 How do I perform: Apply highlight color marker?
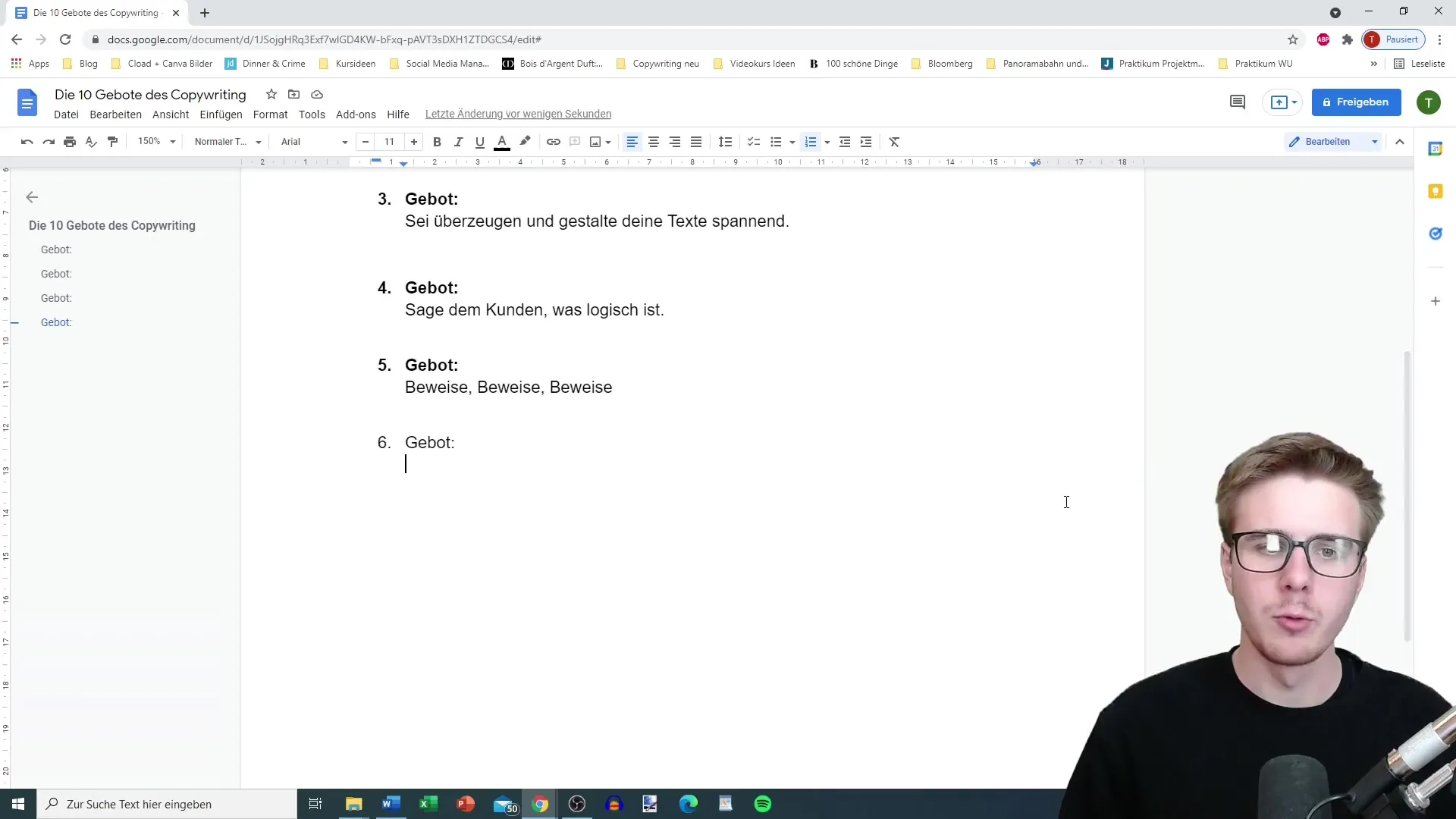point(525,142)
